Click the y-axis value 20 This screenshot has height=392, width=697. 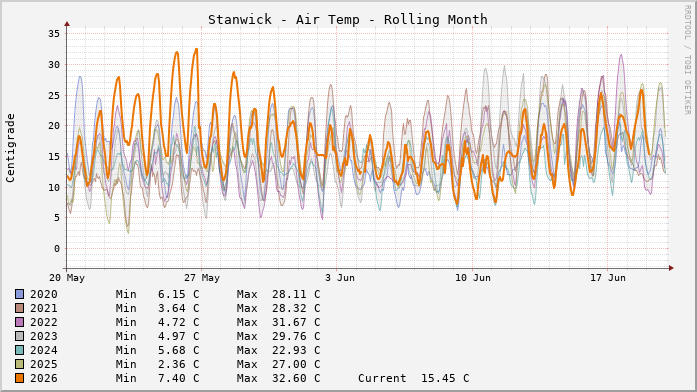point(54,126)
